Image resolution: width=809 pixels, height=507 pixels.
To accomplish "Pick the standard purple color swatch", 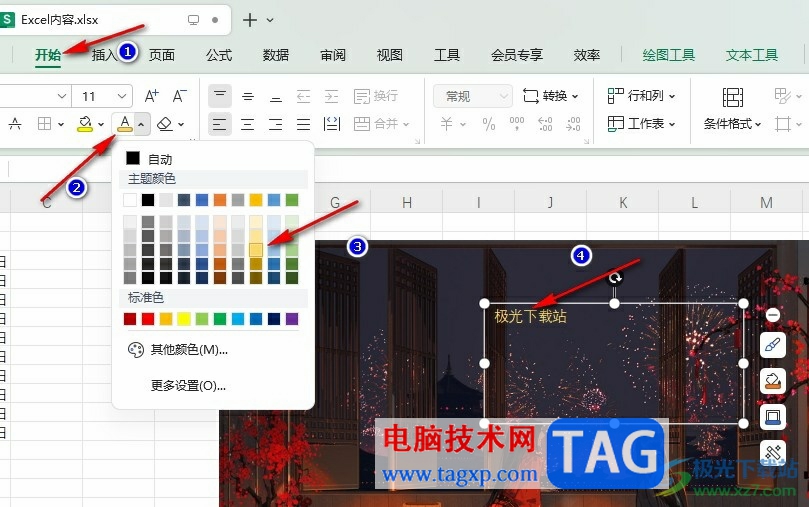I will click(x=292, y=319).
